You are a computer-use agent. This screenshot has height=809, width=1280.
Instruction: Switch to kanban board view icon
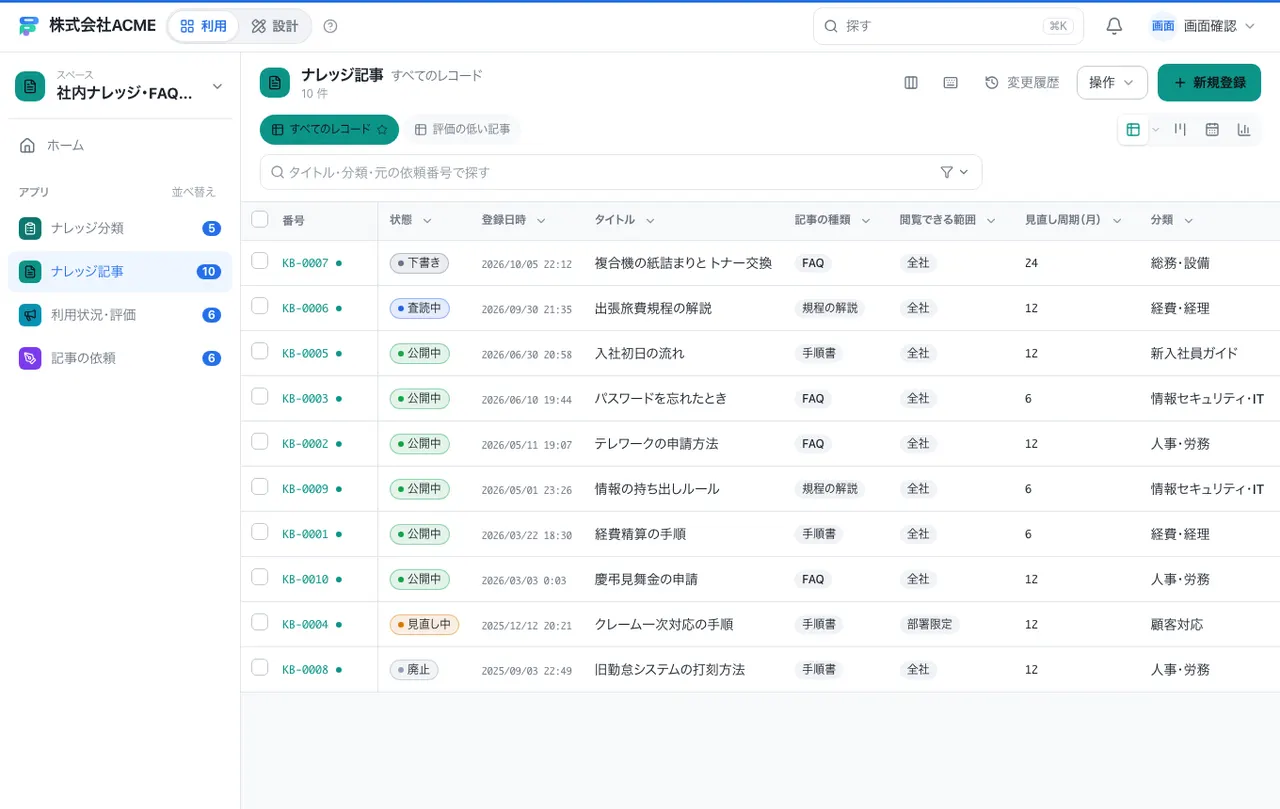coord(1181,129)
